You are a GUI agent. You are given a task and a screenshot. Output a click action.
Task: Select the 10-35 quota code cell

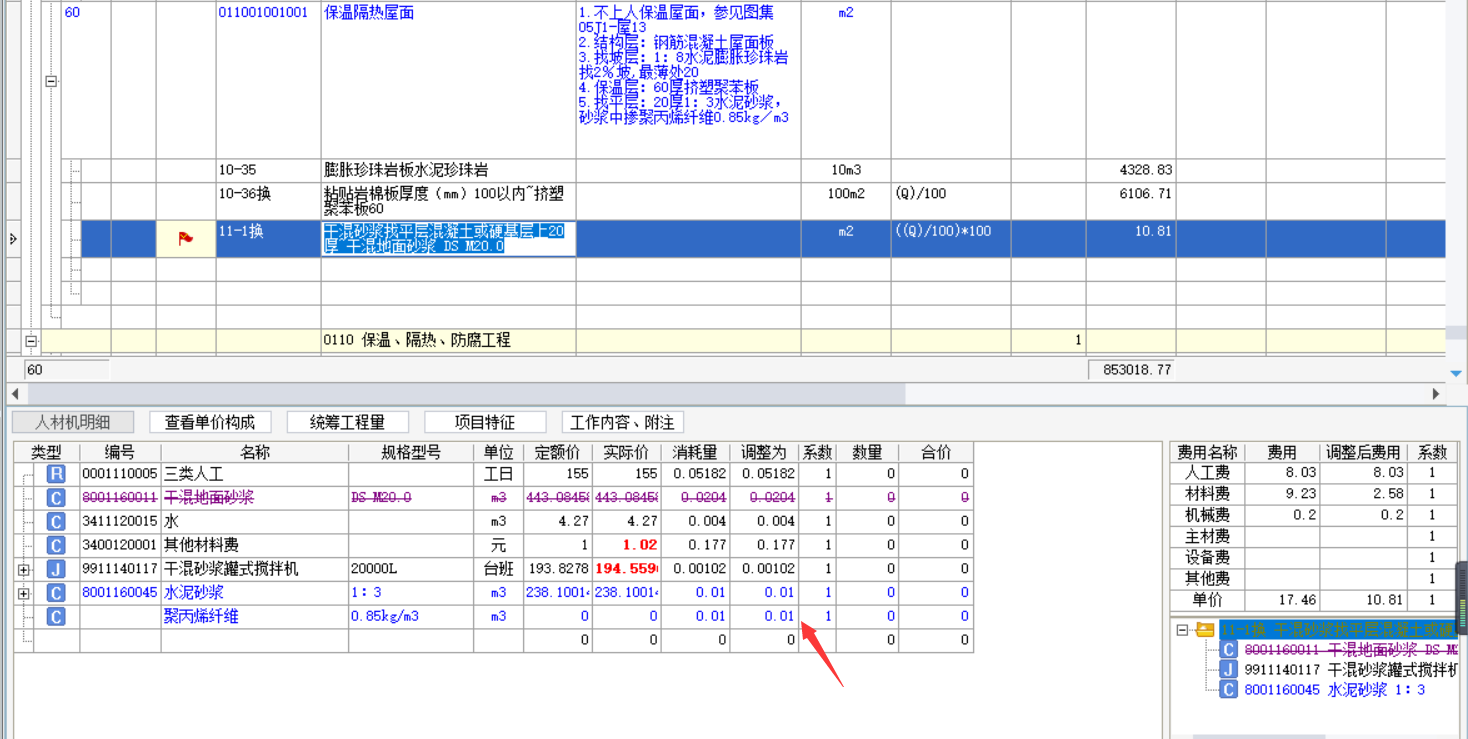[x=268, y=170]
